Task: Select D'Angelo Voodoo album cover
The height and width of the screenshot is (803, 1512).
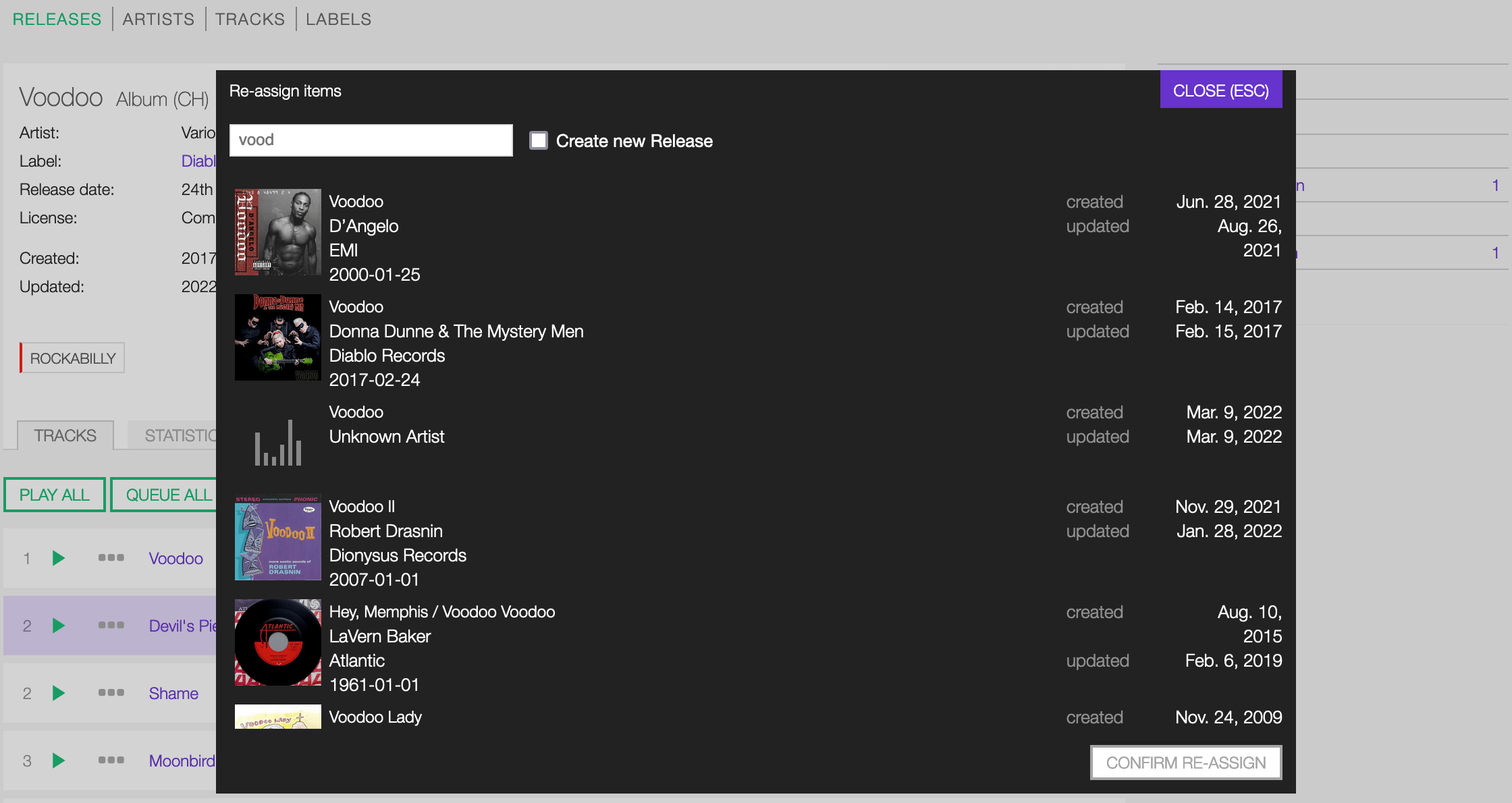Action: click(x=278, y=232)
